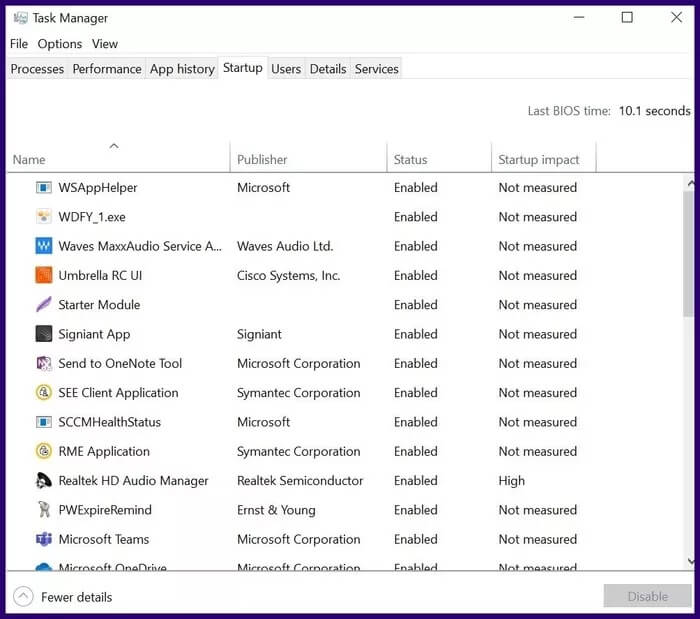Click the Starter Module feather icon
The width and height of the screenshot is (700, 619).
(44, 305)
